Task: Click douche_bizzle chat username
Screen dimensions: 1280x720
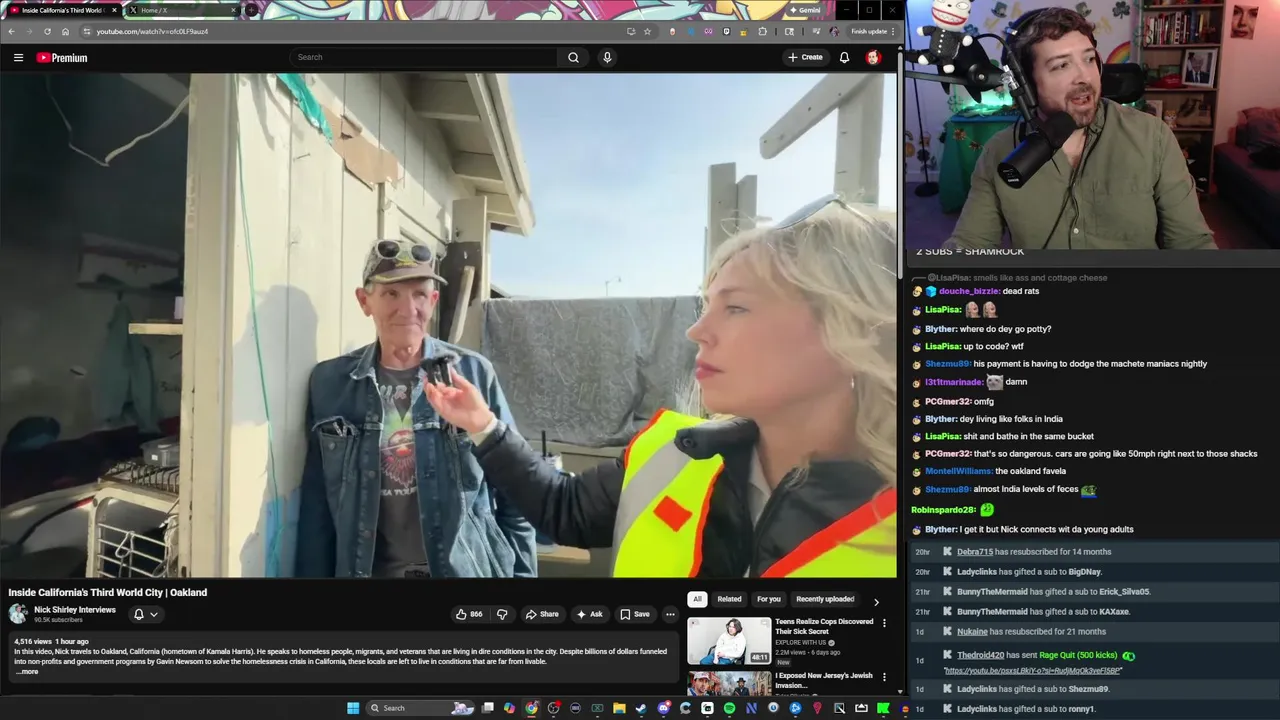Action: pos(969,291)
